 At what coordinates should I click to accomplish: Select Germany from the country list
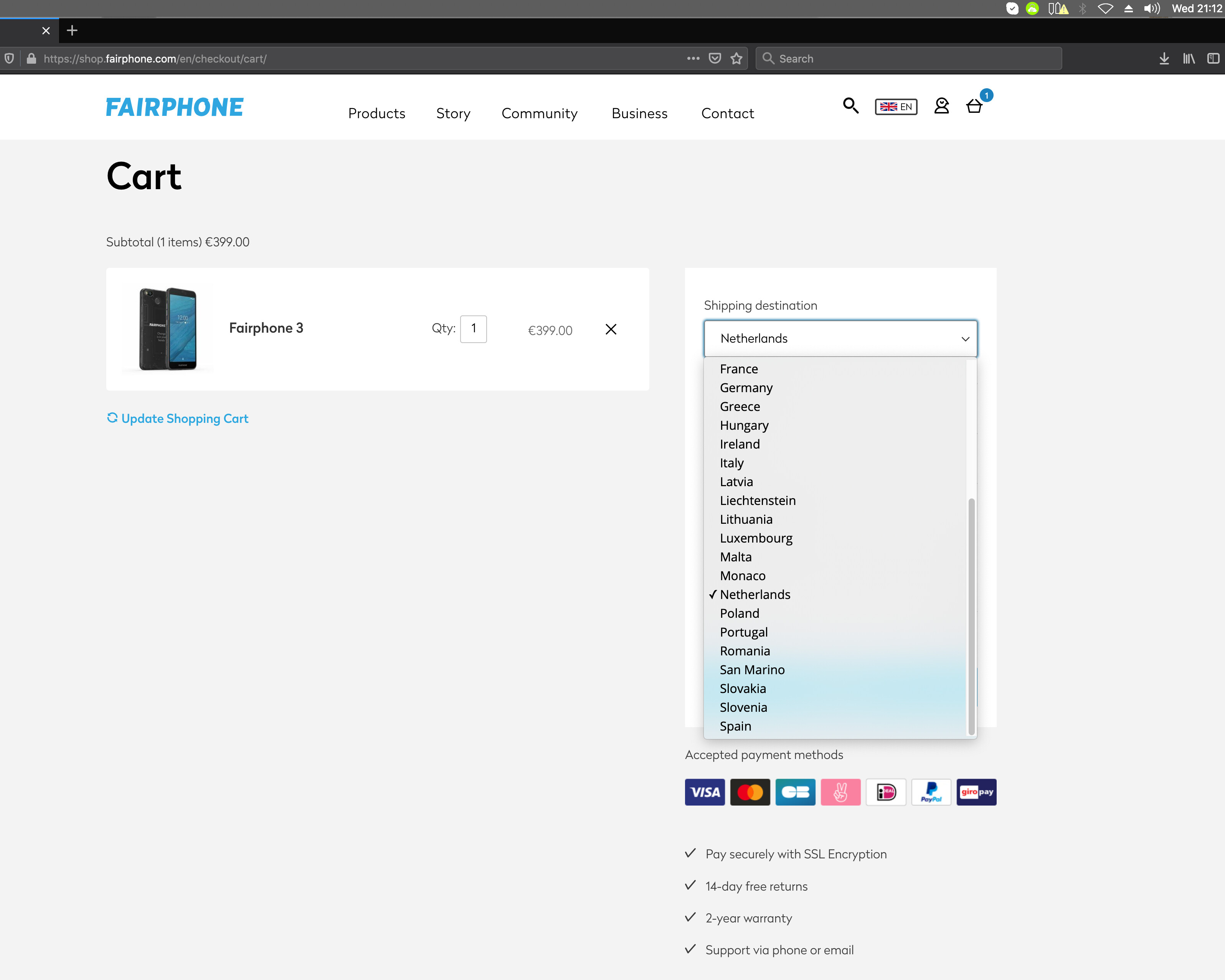tap(834, 388)
